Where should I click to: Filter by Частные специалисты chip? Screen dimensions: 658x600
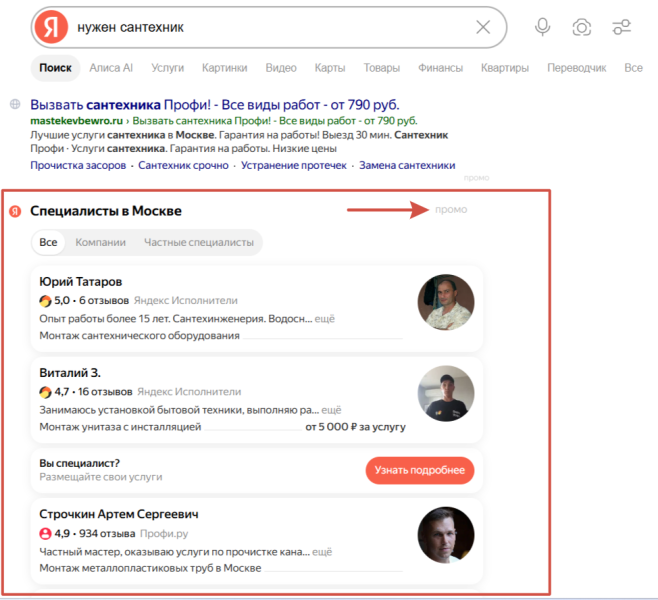click(x=199, y=243)
